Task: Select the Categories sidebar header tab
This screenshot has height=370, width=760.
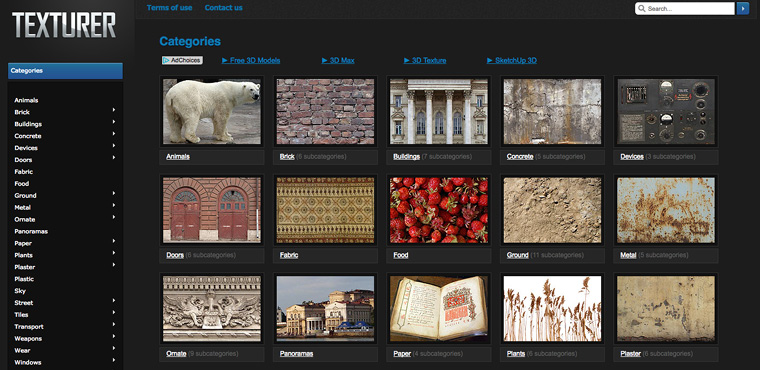Action: click(x=65, y=71)
